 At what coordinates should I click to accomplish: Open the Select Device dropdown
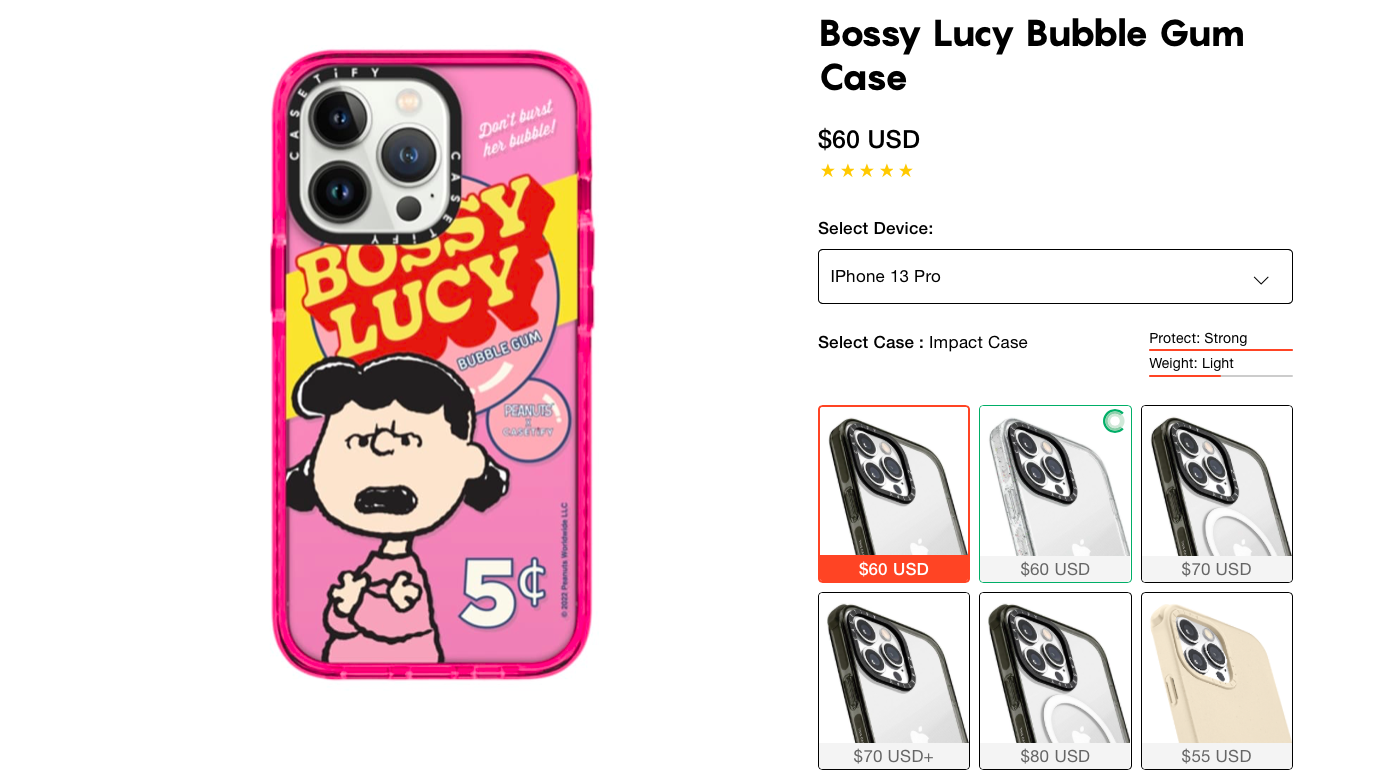coord(1055,276)
